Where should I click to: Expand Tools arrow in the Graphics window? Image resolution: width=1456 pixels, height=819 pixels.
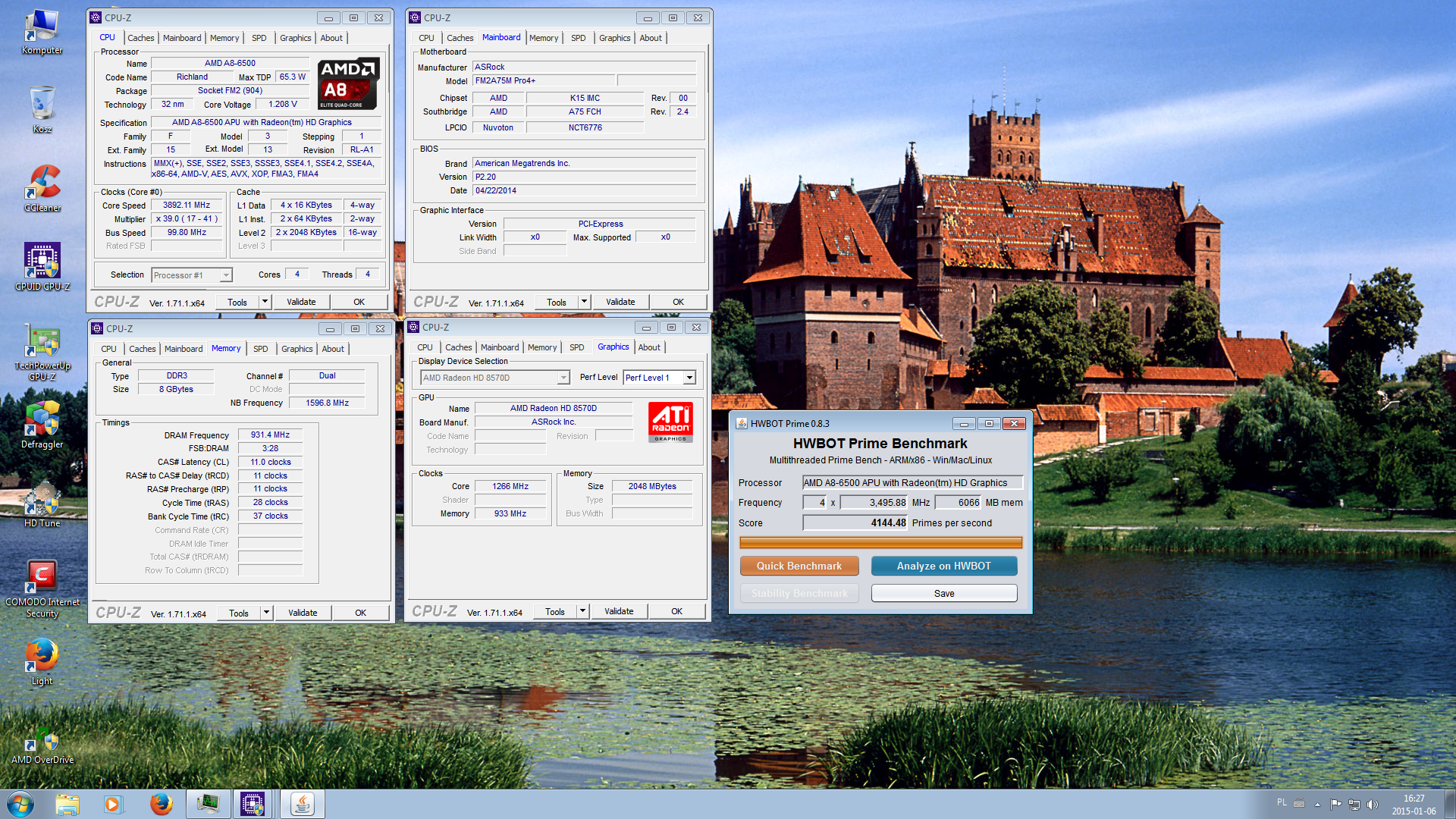[582, 611]
